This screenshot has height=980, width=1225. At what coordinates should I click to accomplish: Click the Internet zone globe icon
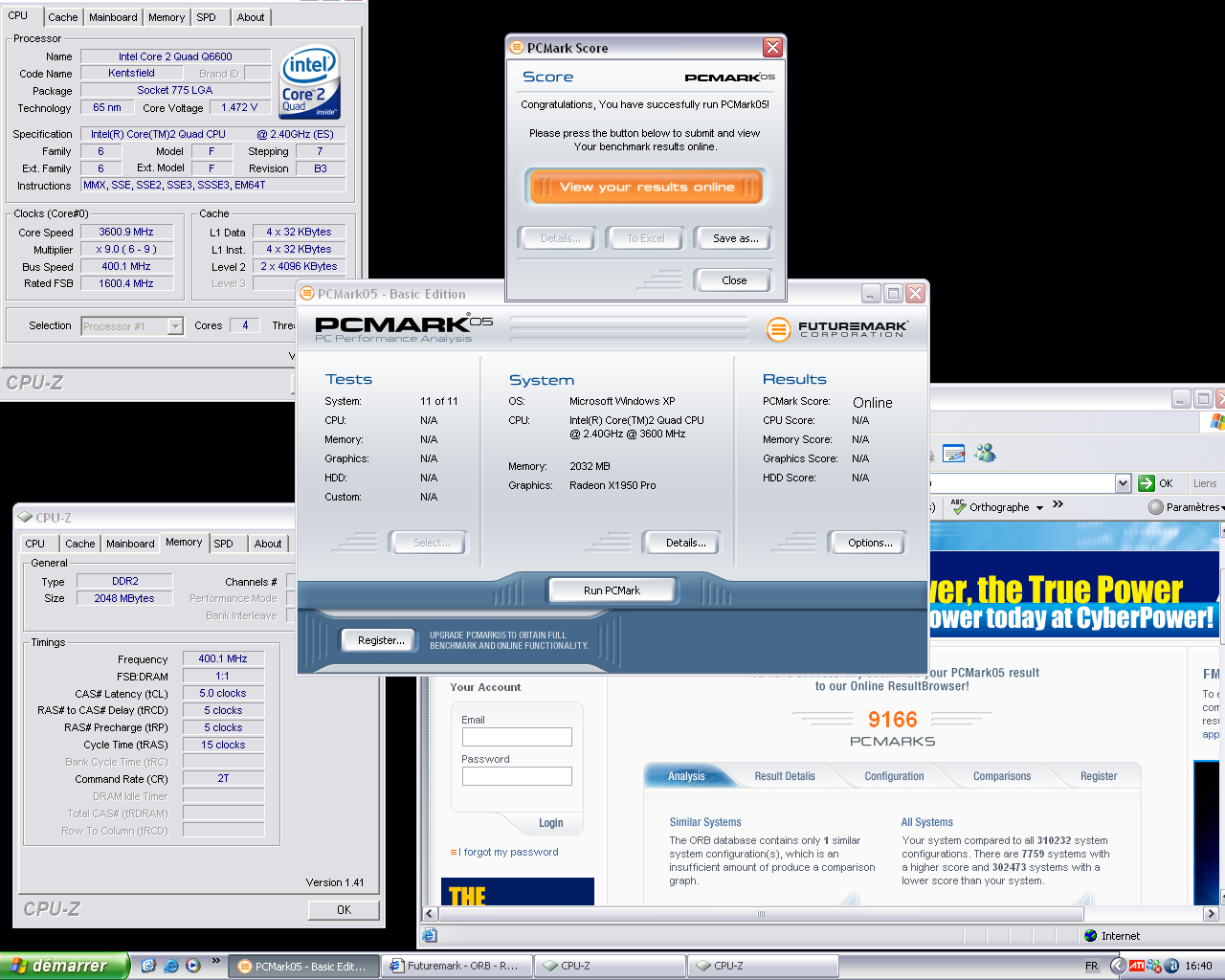pyautogui.click(x=1091, y=936)
